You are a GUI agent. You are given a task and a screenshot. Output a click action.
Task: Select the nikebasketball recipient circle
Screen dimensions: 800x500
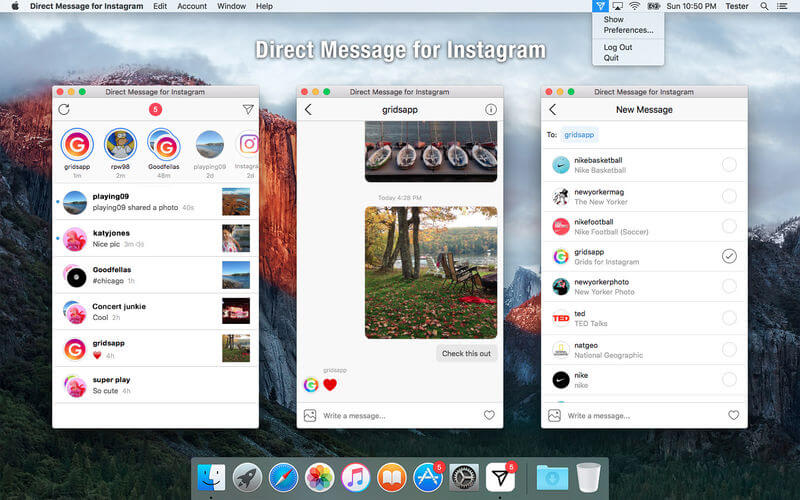pyautogui.click(x=729, y=164)
